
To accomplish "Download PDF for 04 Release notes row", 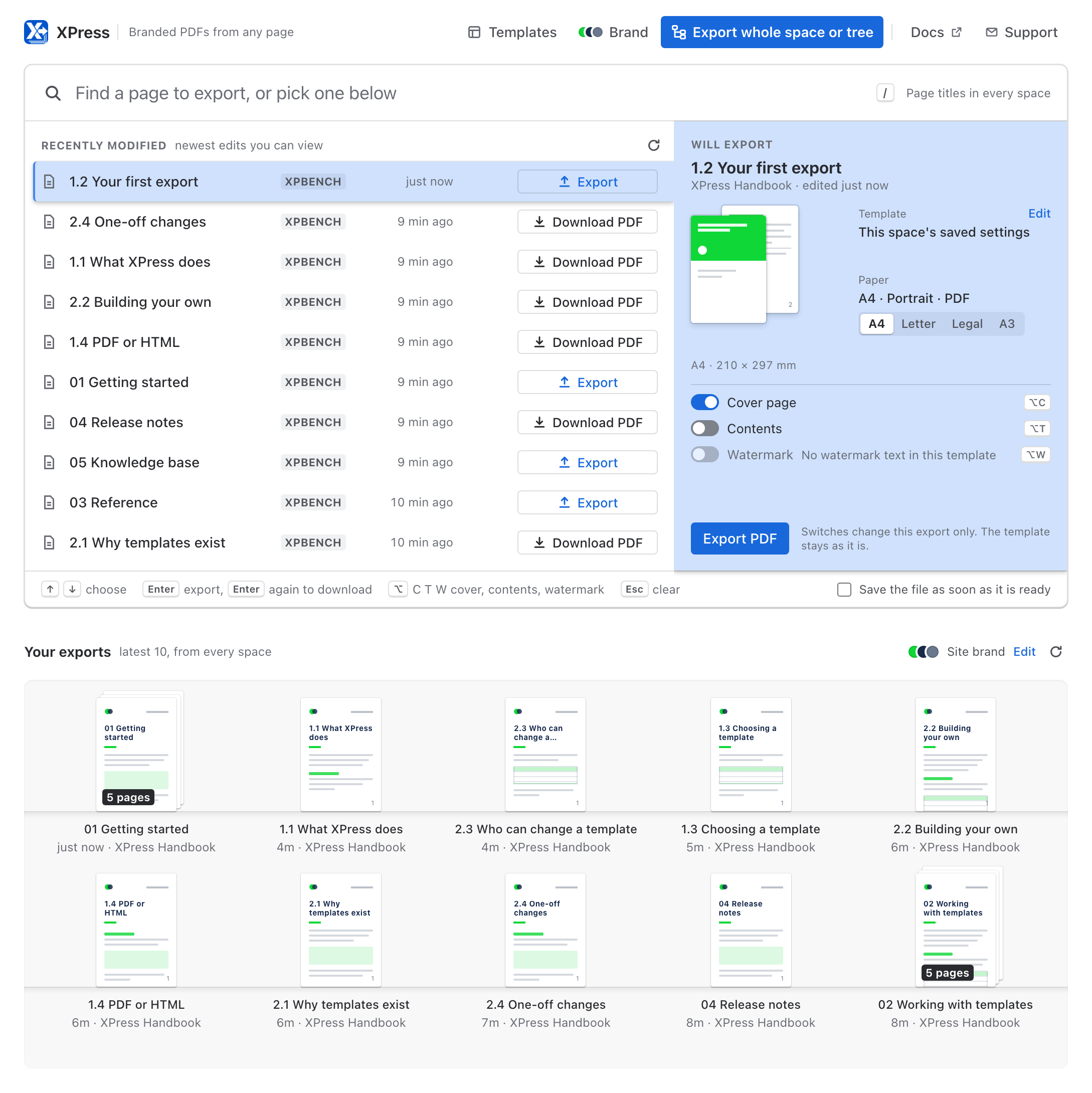I will coord(587,423).
